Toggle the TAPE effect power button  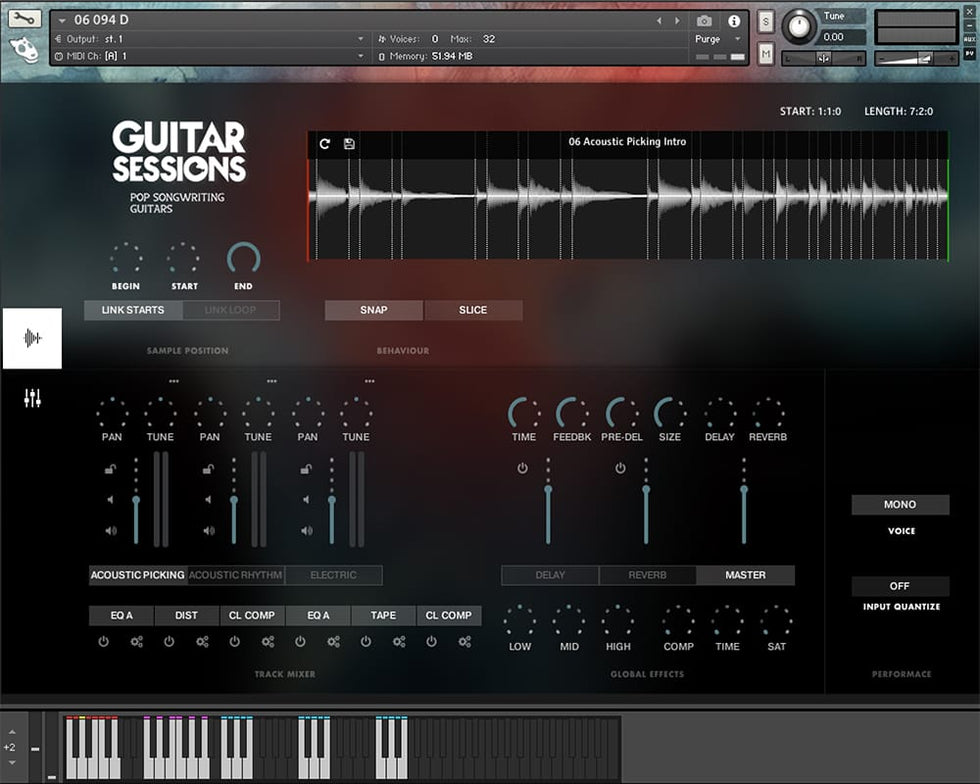click(366, 642)
